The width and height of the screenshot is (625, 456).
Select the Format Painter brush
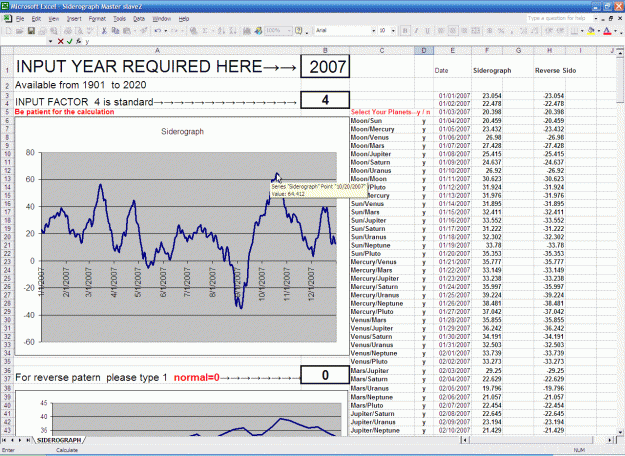point(143,31)
